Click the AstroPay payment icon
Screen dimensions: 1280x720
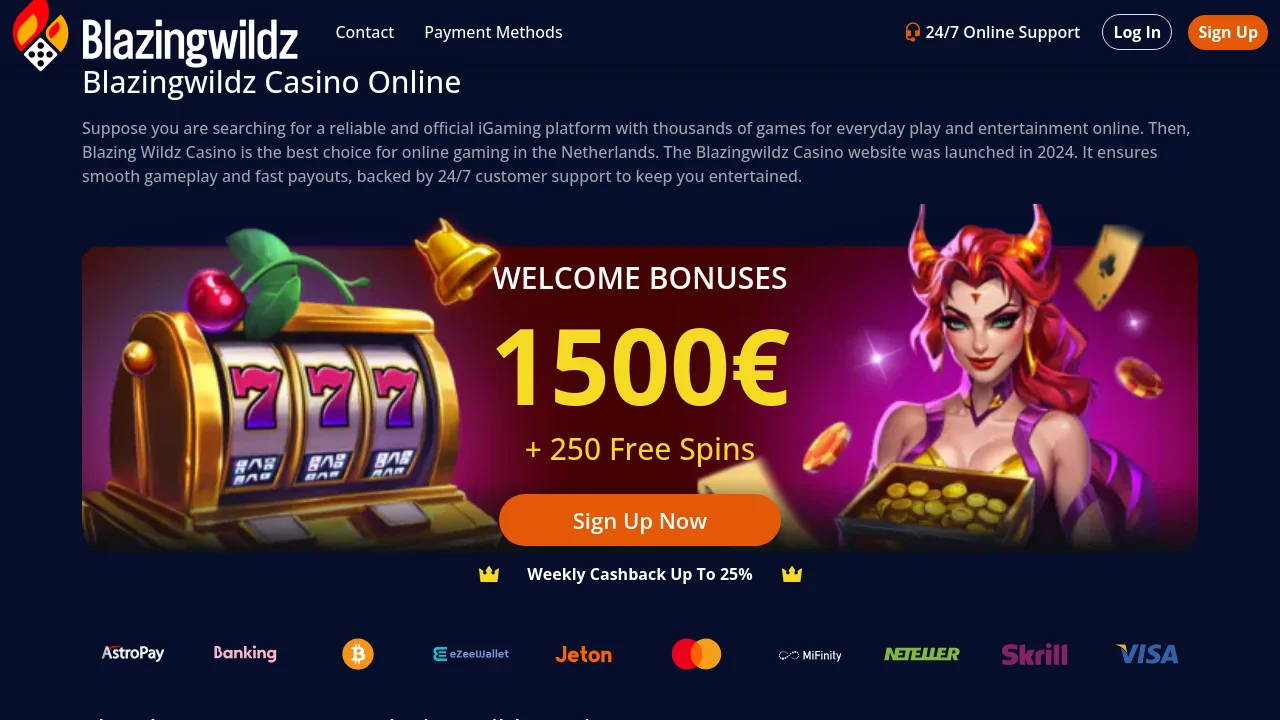coord(133,653)
